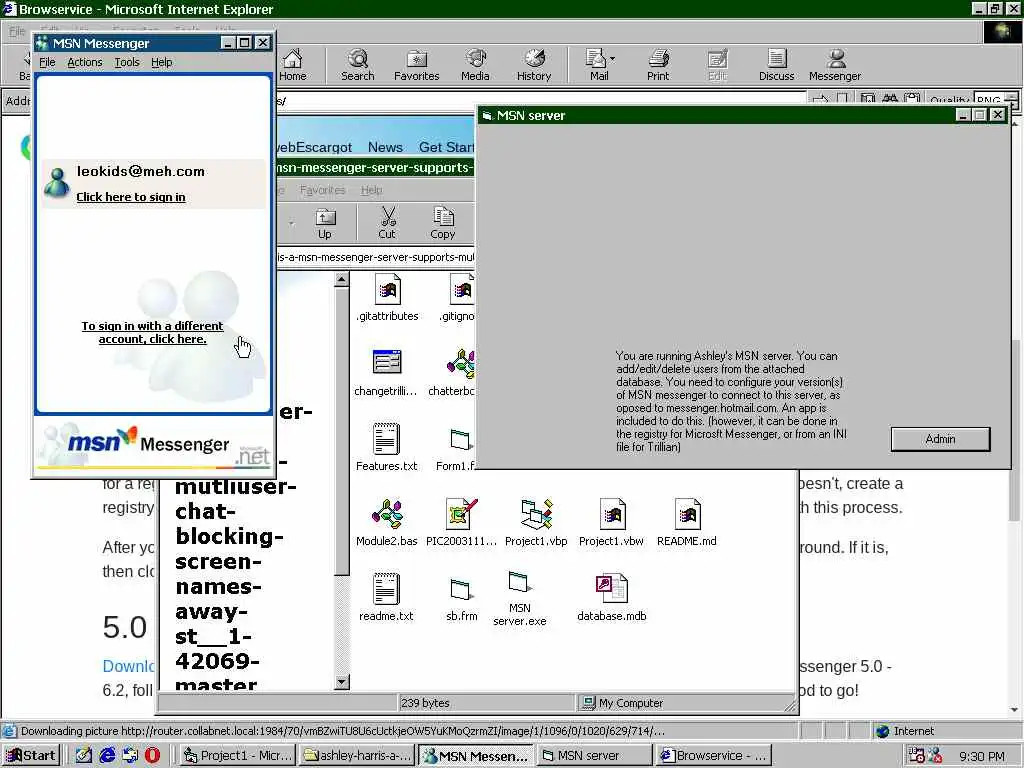The height and width of the screenshot is (768, 1024).
Task: Click the Explorer folder pane scroll up arrow
Action: (x=341, y=280)
